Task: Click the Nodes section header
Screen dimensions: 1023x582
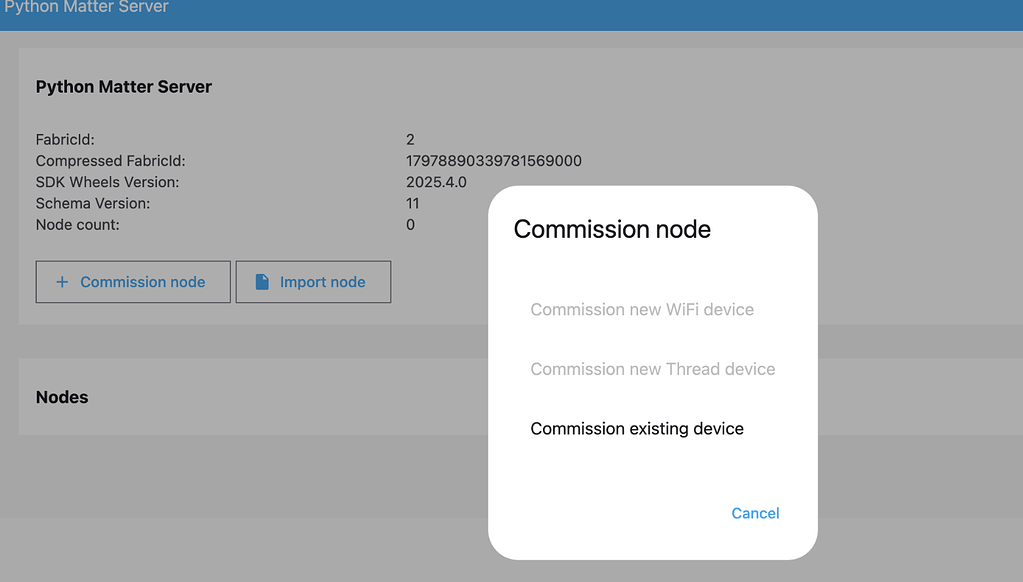Action: pos(62,397)
